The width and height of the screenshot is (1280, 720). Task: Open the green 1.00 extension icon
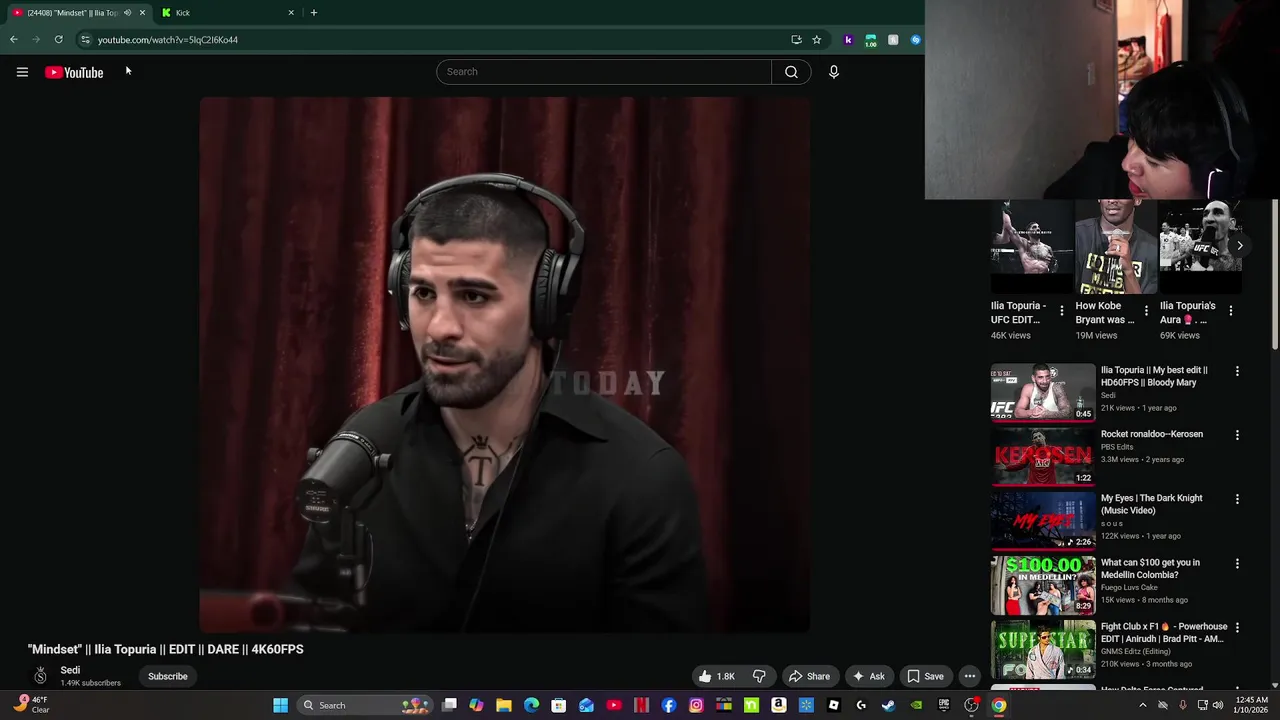click(871, 40)
